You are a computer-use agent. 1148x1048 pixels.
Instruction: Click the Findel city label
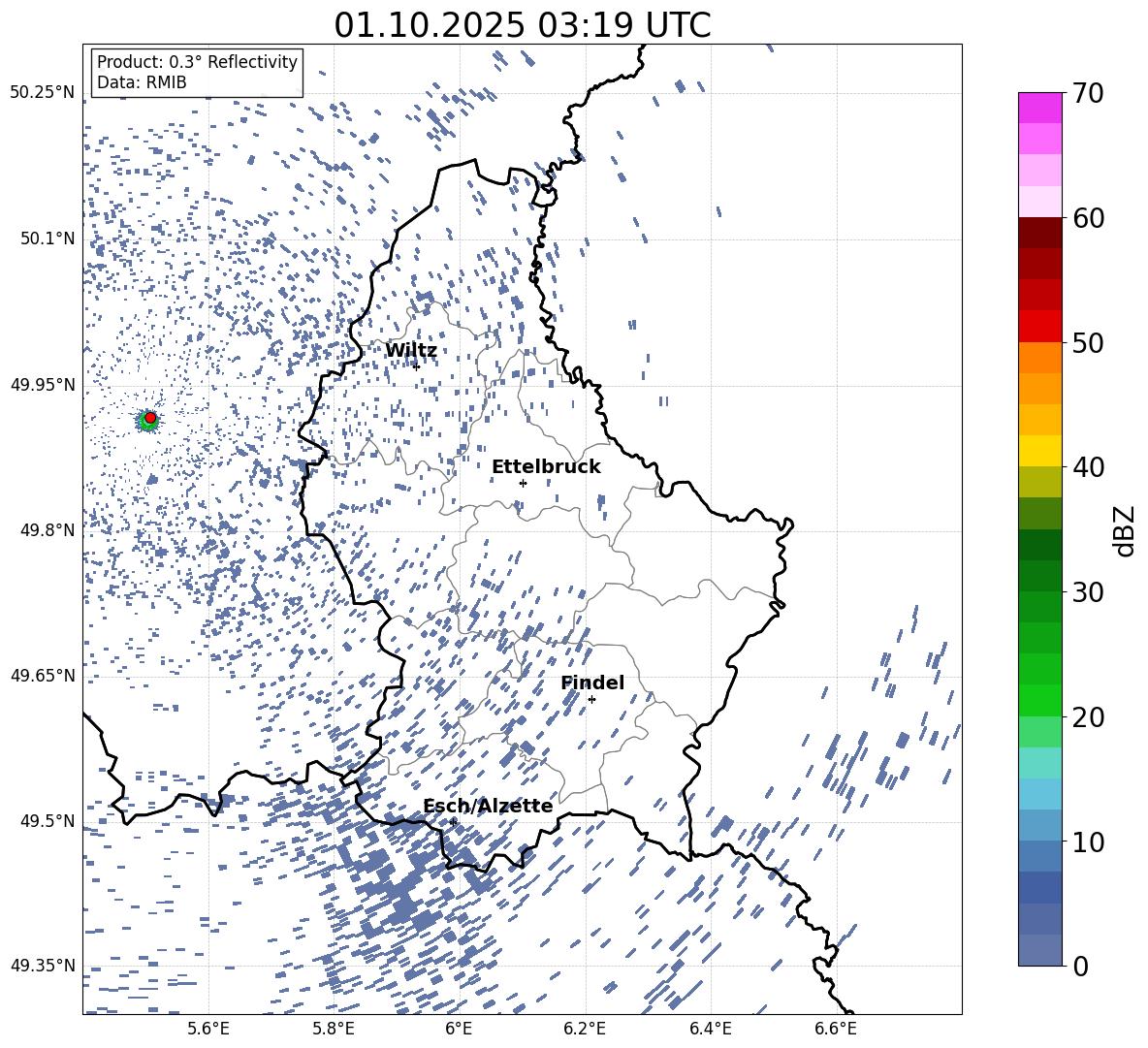tap(592, 683)
